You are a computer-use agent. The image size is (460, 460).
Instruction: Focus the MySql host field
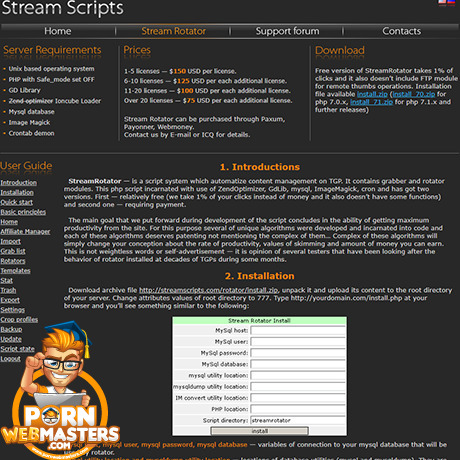(x=298, y=330)
